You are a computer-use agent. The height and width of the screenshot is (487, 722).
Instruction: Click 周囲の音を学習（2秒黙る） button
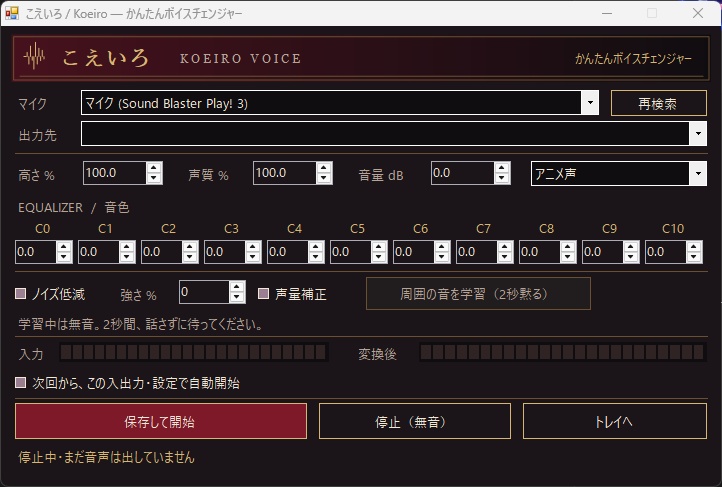[478, 294]
